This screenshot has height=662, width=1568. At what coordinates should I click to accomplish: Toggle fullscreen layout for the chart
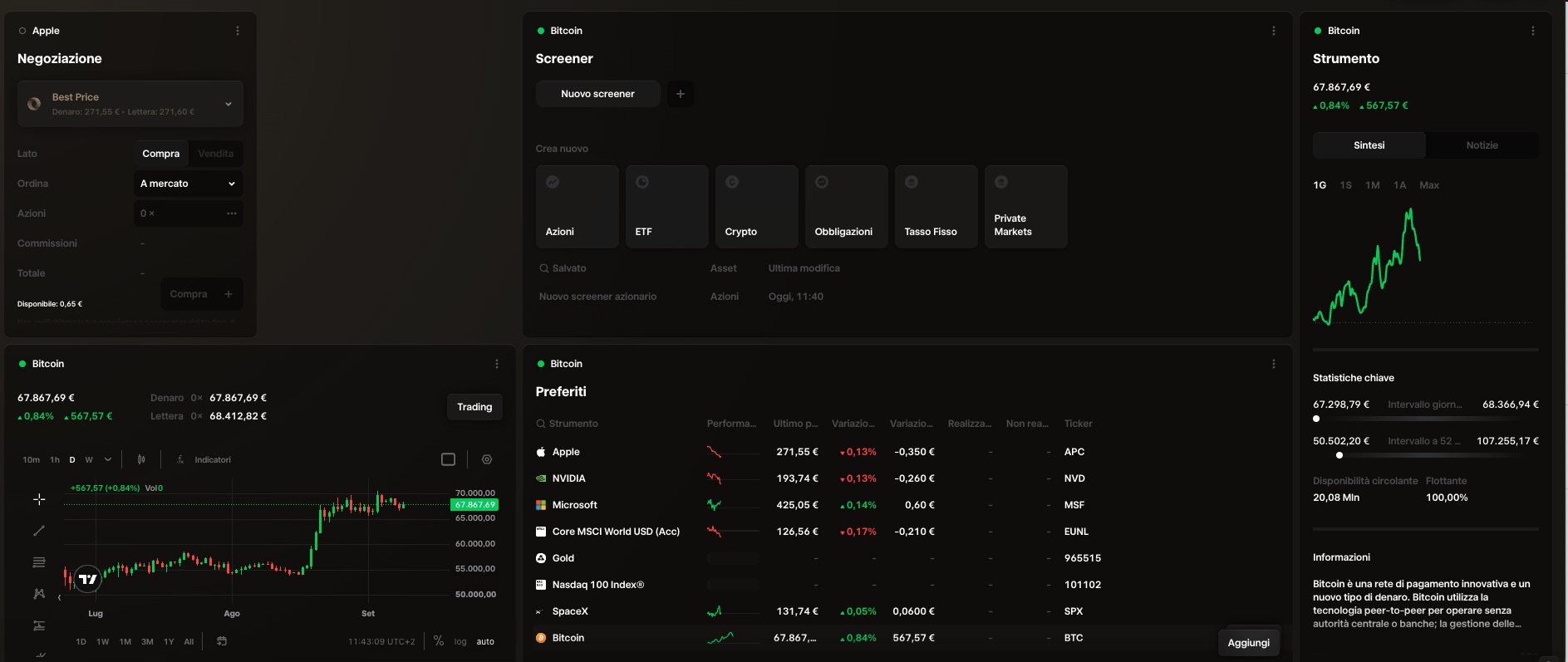click(449, 459)
